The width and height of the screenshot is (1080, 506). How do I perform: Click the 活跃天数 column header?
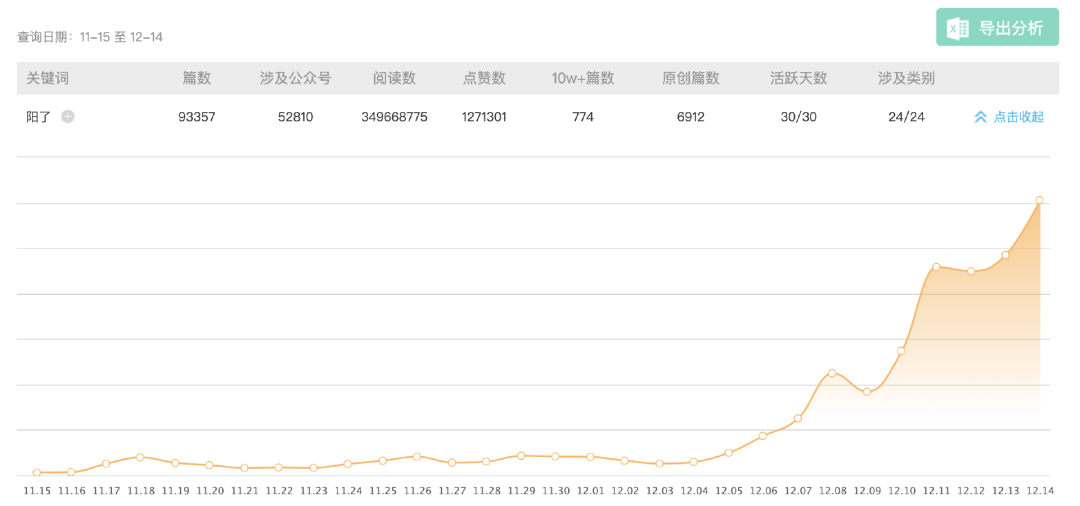(x=798, y=78)
